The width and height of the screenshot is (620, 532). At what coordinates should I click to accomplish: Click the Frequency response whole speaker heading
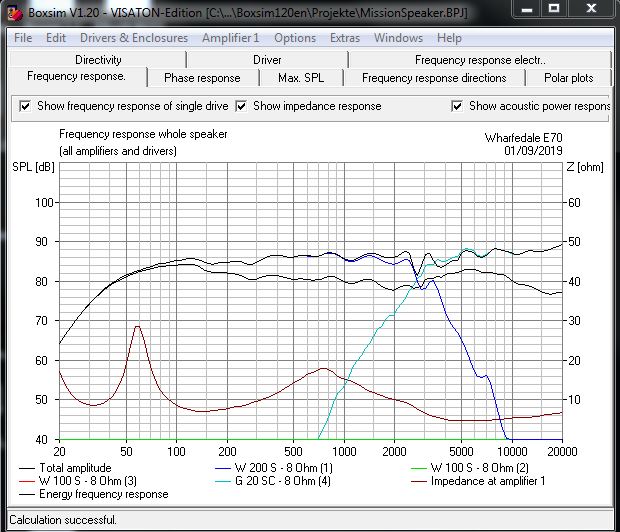coord(143,134)
